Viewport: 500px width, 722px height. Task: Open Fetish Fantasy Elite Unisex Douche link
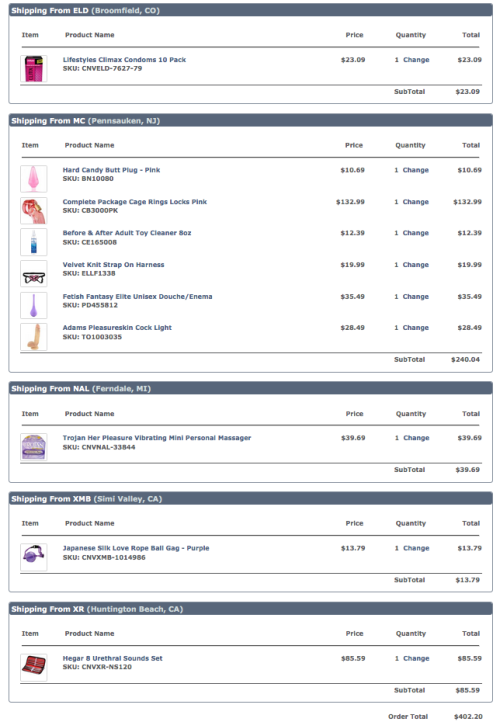138,297
